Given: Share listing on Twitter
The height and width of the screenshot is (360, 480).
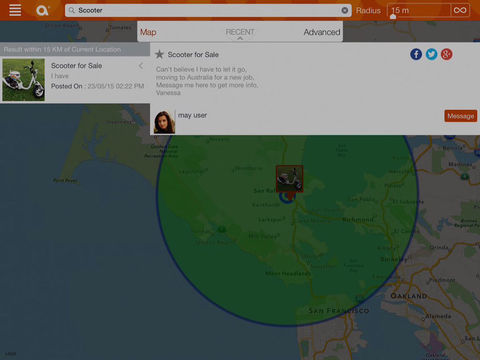Looking at the screenshot, I should click(x=431, y=54).
